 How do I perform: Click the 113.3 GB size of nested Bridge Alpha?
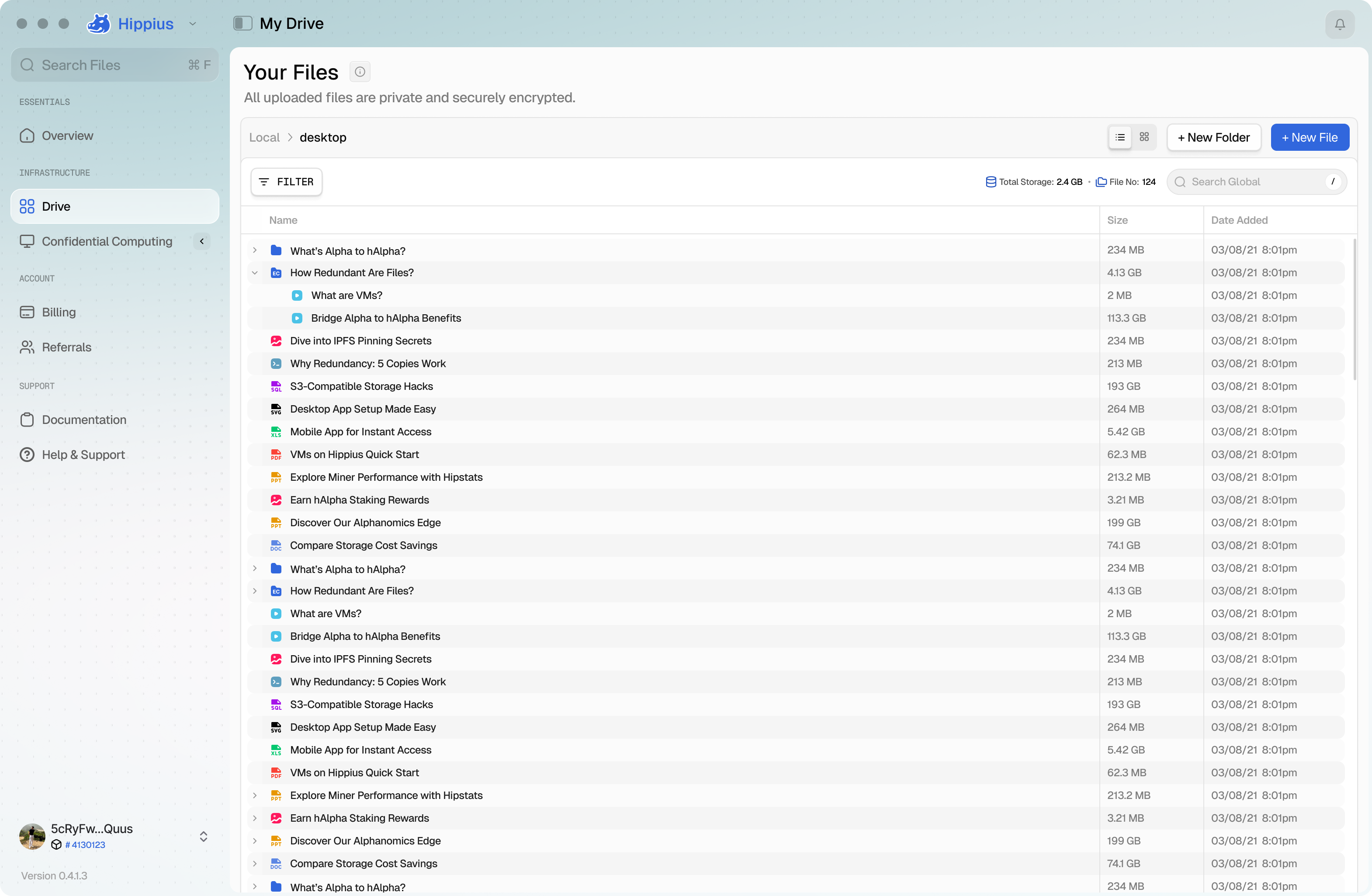1126,318
